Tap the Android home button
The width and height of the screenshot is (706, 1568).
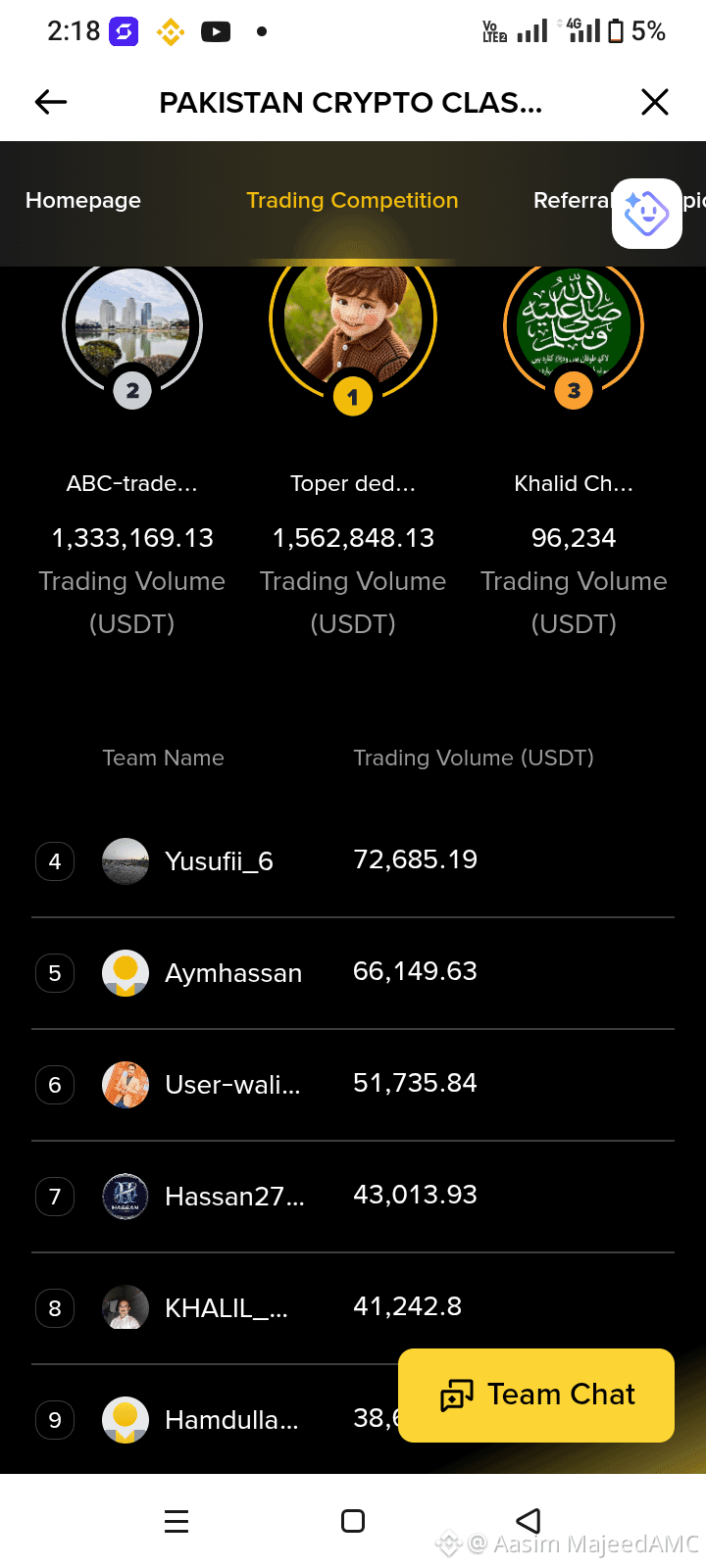click(x=353, y=1521)
